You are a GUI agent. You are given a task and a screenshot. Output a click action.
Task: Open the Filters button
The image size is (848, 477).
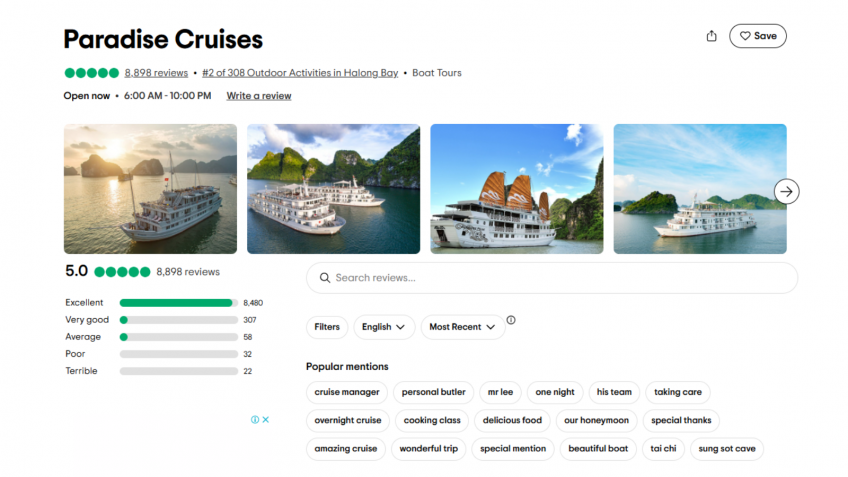point(327,327)
